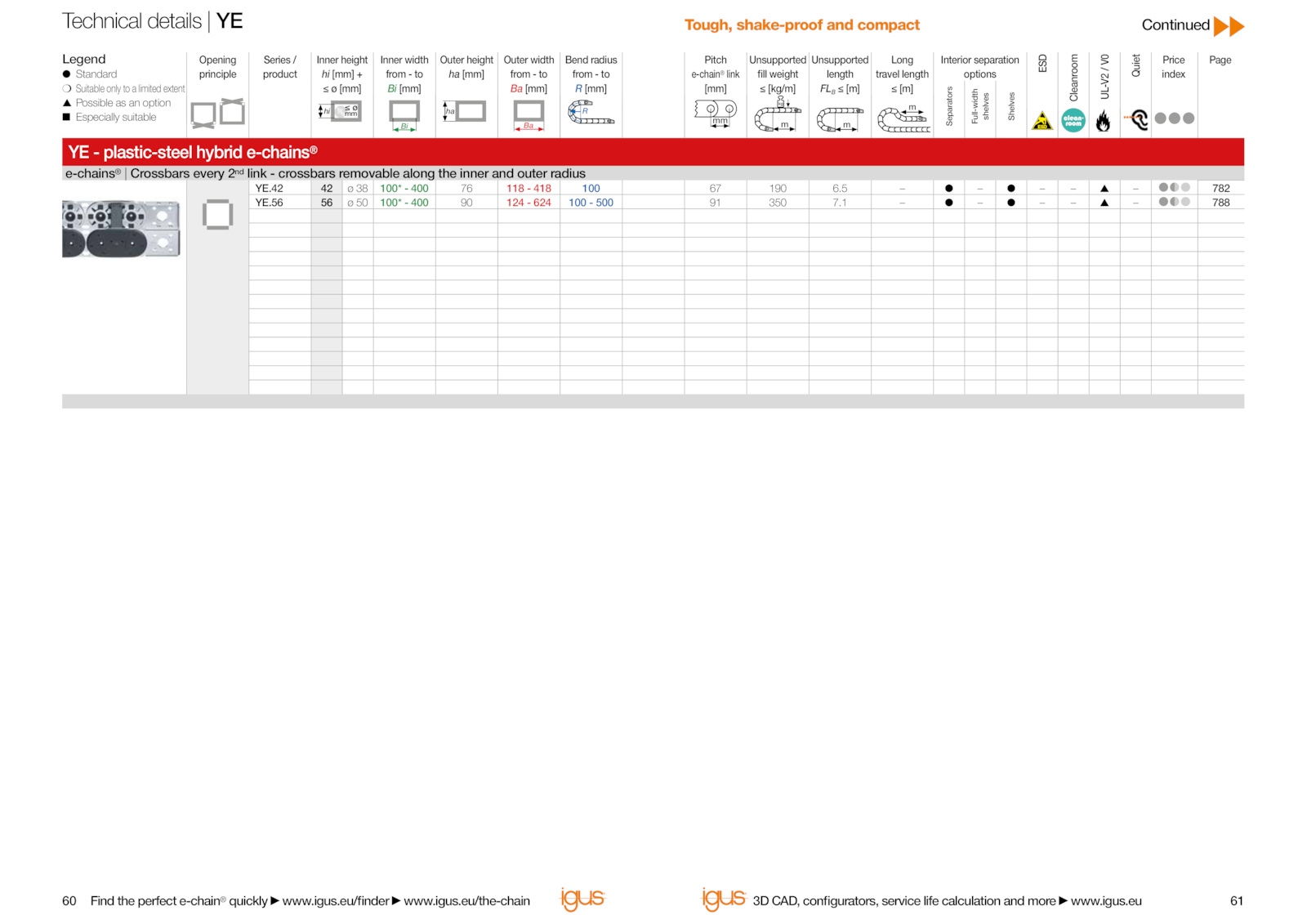Viewport: 1307px width, 924px height.
Task: Click the square opening icon beside YE.42
Action: pos(217,215)
